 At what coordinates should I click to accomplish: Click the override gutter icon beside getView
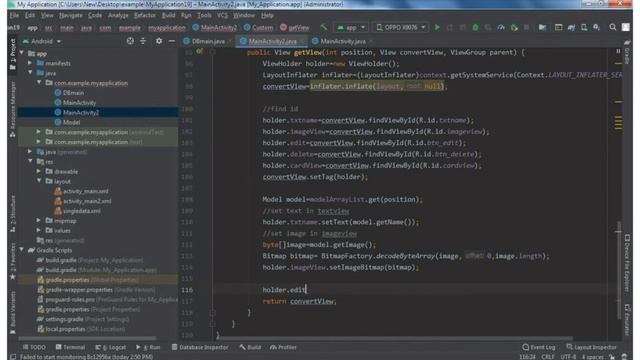click(199, 52)
